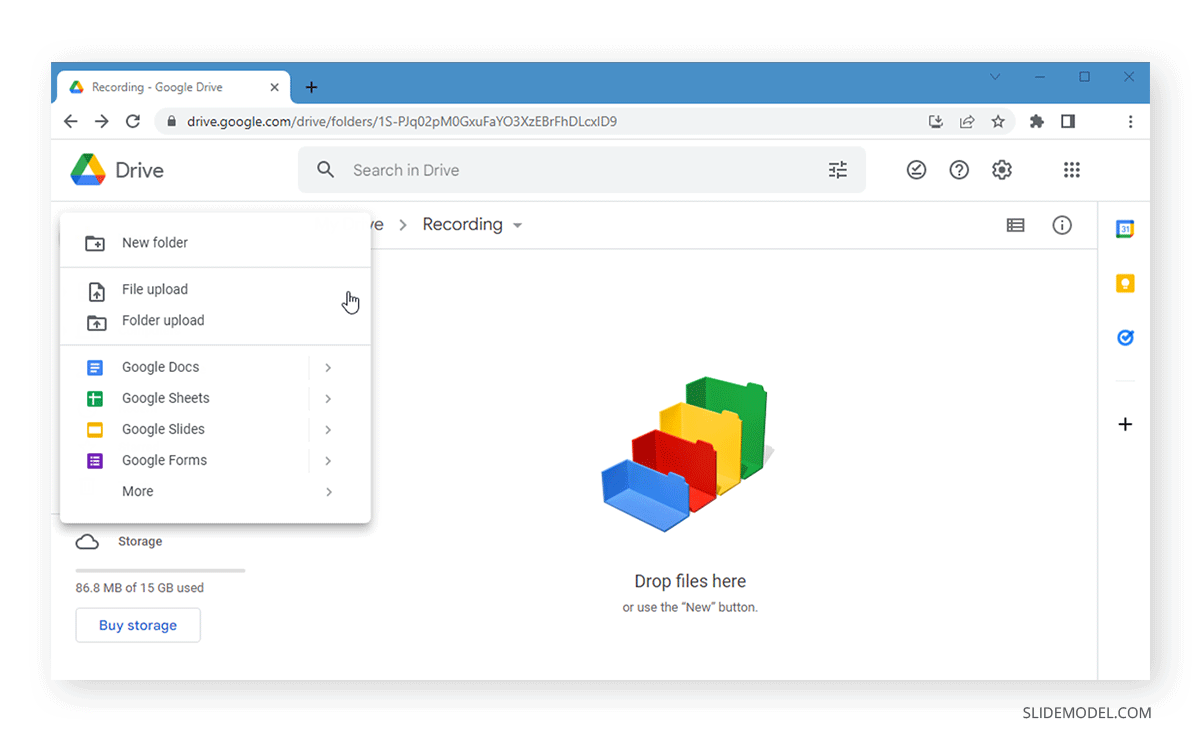Open Google Calendar in the side panel
This screenshot has width=1200, height=743.
coord(1125,228)
